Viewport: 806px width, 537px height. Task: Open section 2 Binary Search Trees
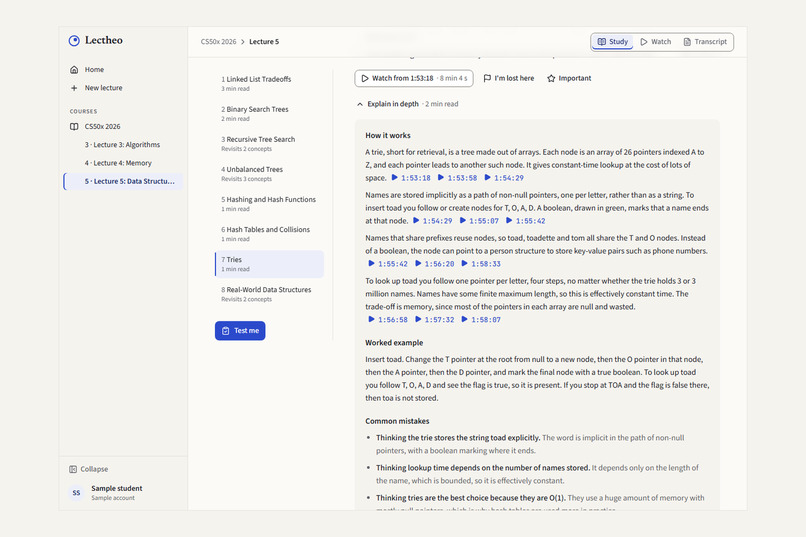[269, 114]
